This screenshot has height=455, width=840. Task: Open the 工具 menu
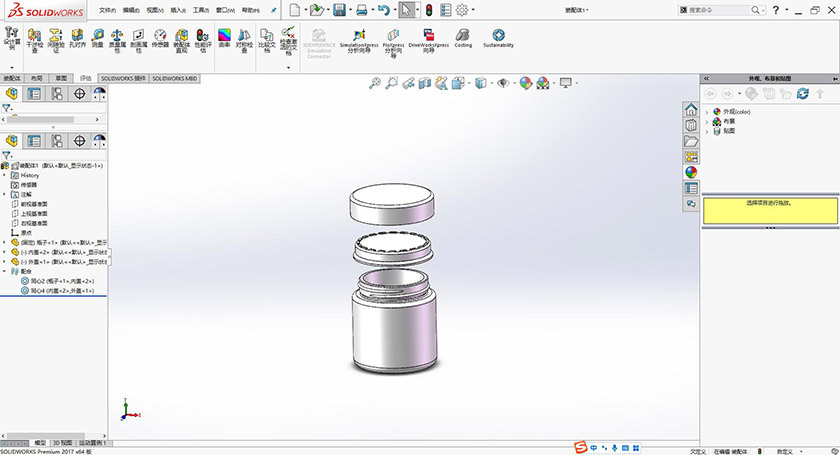point(201,8)
